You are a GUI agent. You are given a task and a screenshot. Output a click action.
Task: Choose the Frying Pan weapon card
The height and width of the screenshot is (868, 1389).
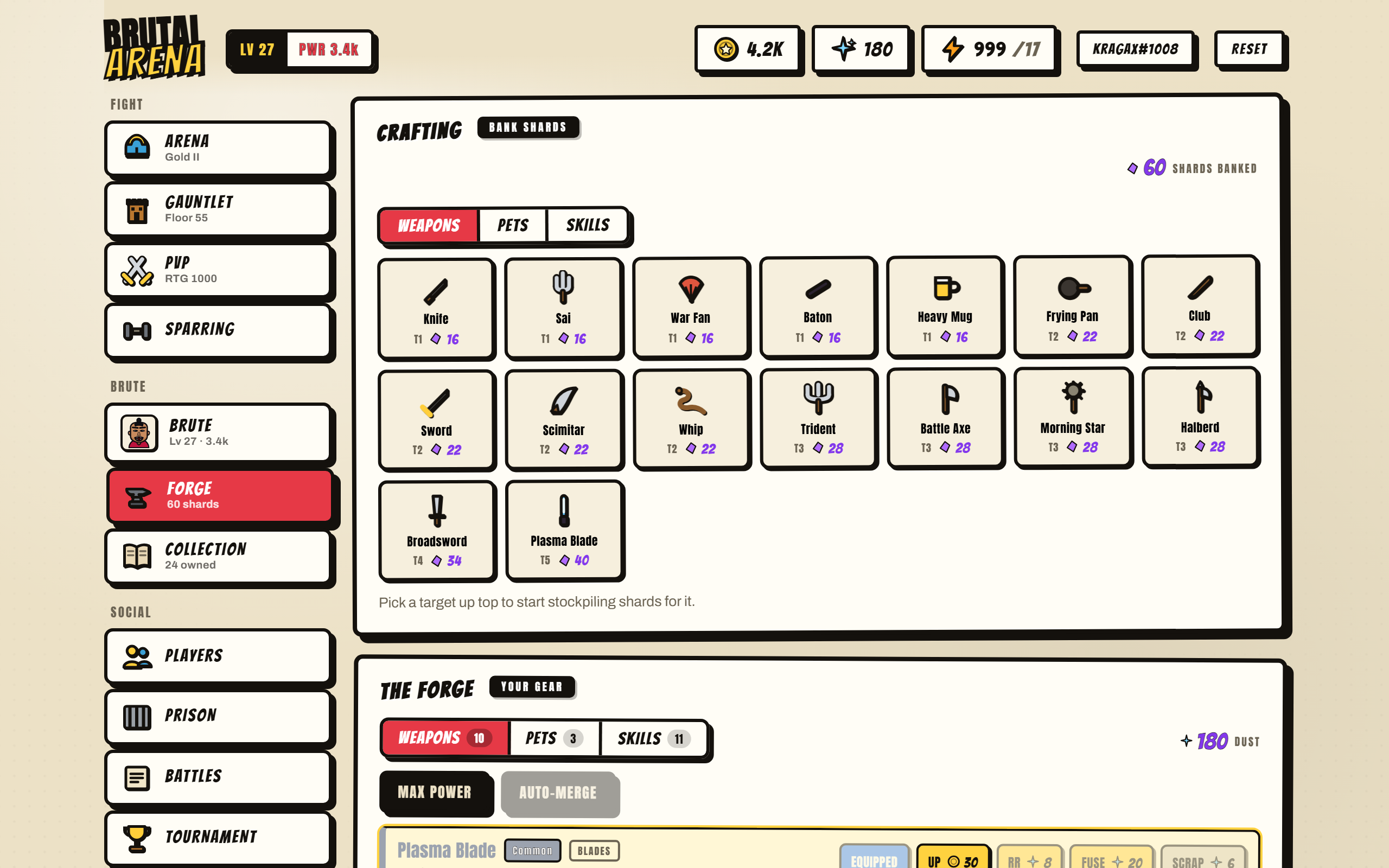pos(1073,305)
